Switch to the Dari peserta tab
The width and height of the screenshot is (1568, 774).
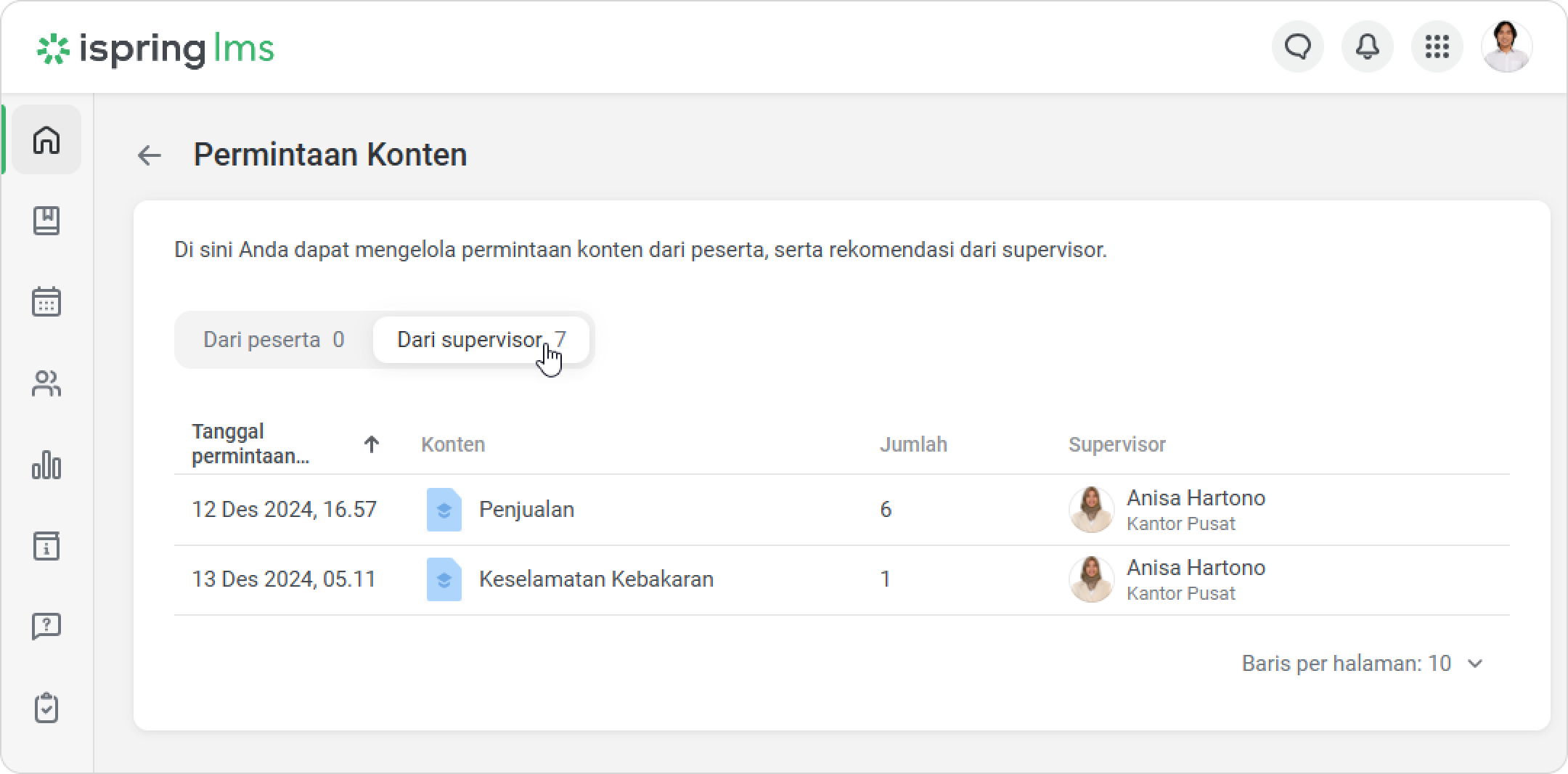(274, 340)
